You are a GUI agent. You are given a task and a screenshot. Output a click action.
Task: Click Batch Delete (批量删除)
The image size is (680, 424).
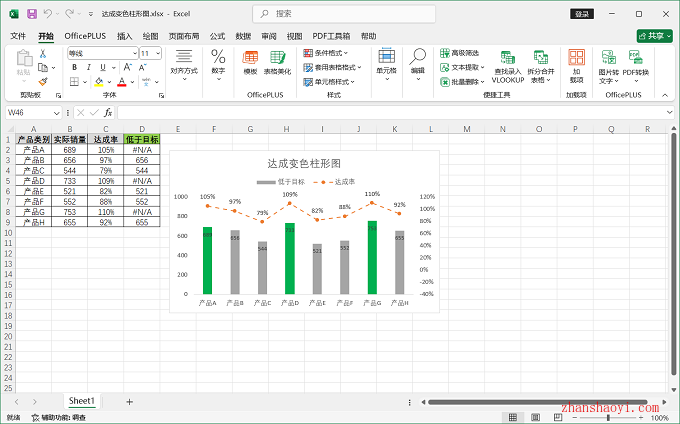[462, 82]
